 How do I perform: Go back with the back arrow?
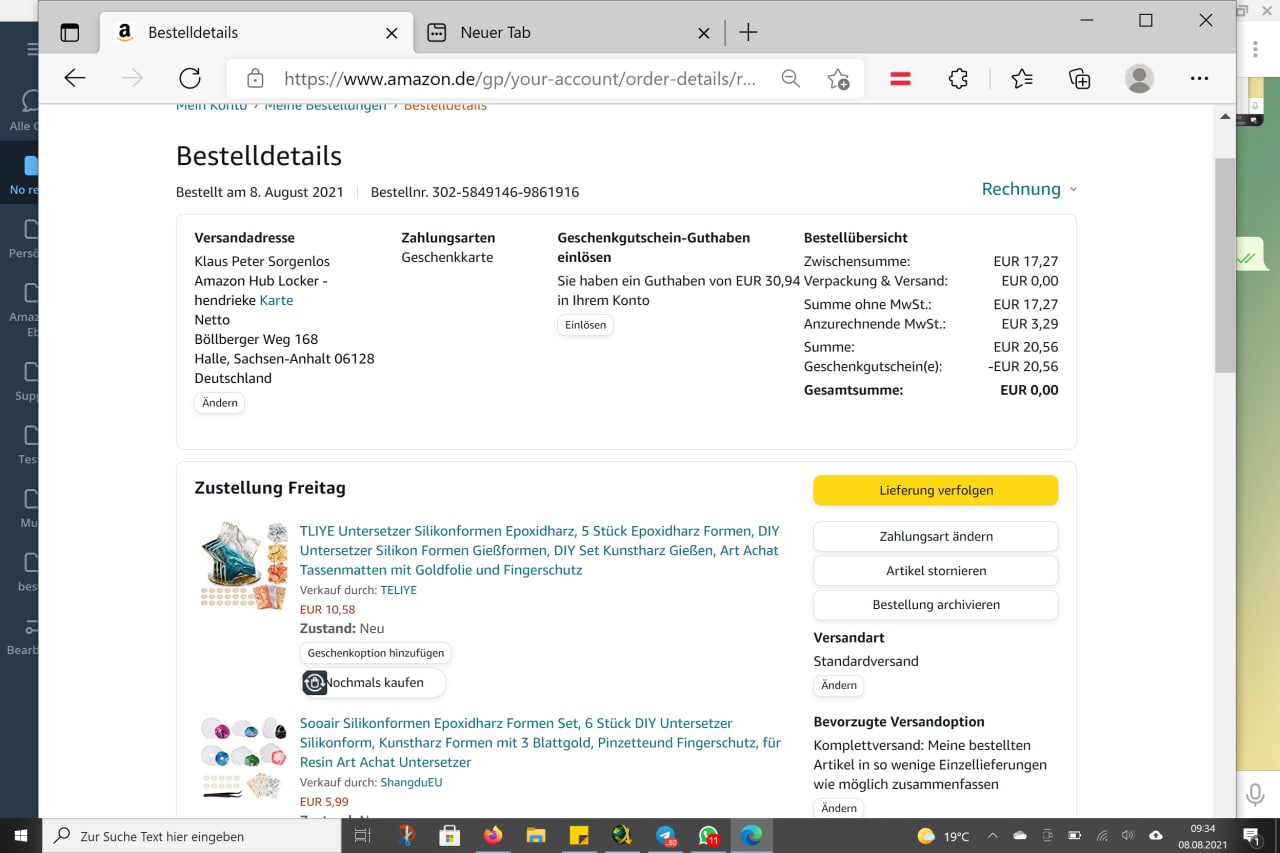coord(75,79)
